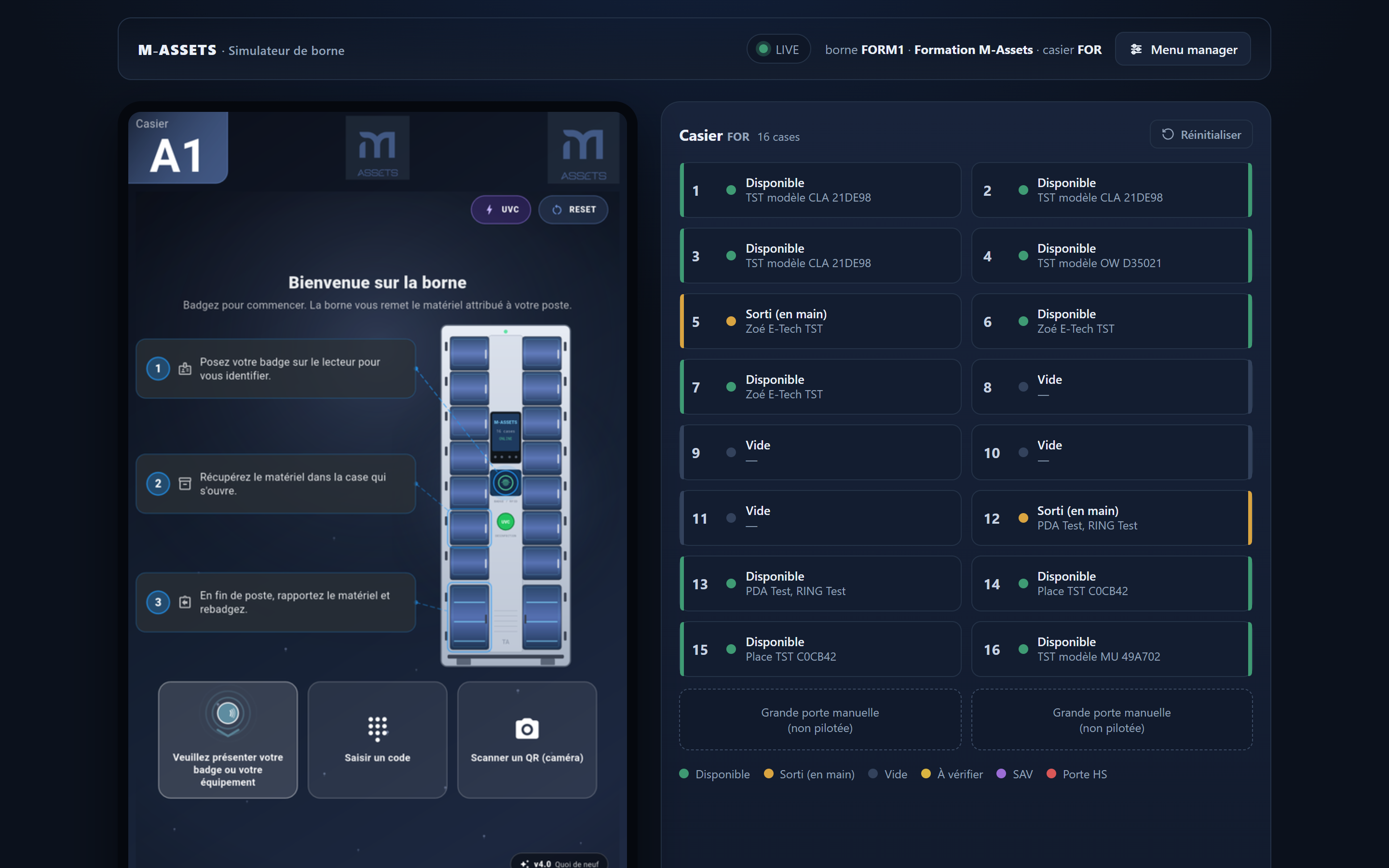
Task: Select case 12 Sorti PDA Test card
Action: 1111,518
